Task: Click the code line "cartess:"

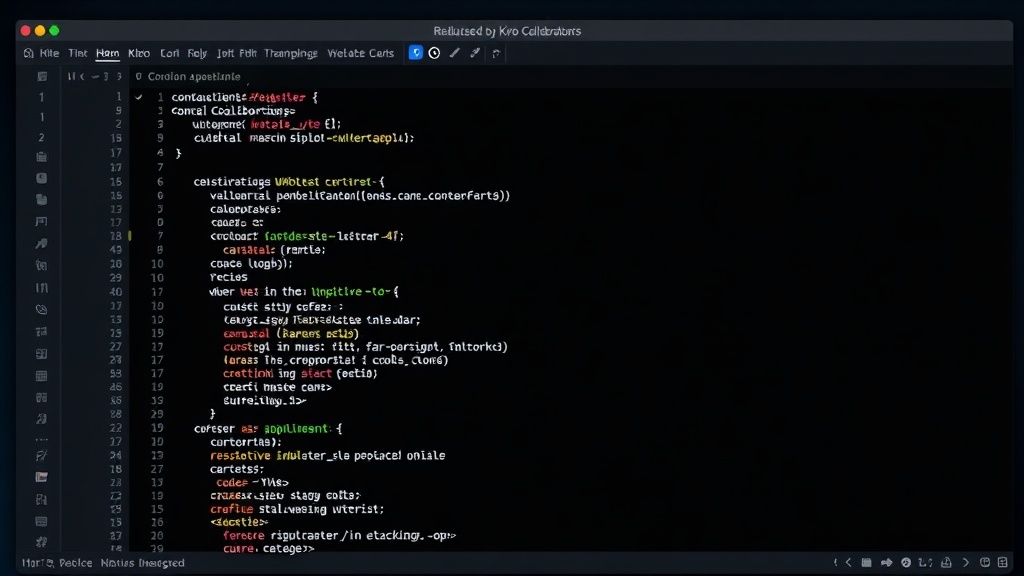Action: pyautogui.click(x=236, y=469)
